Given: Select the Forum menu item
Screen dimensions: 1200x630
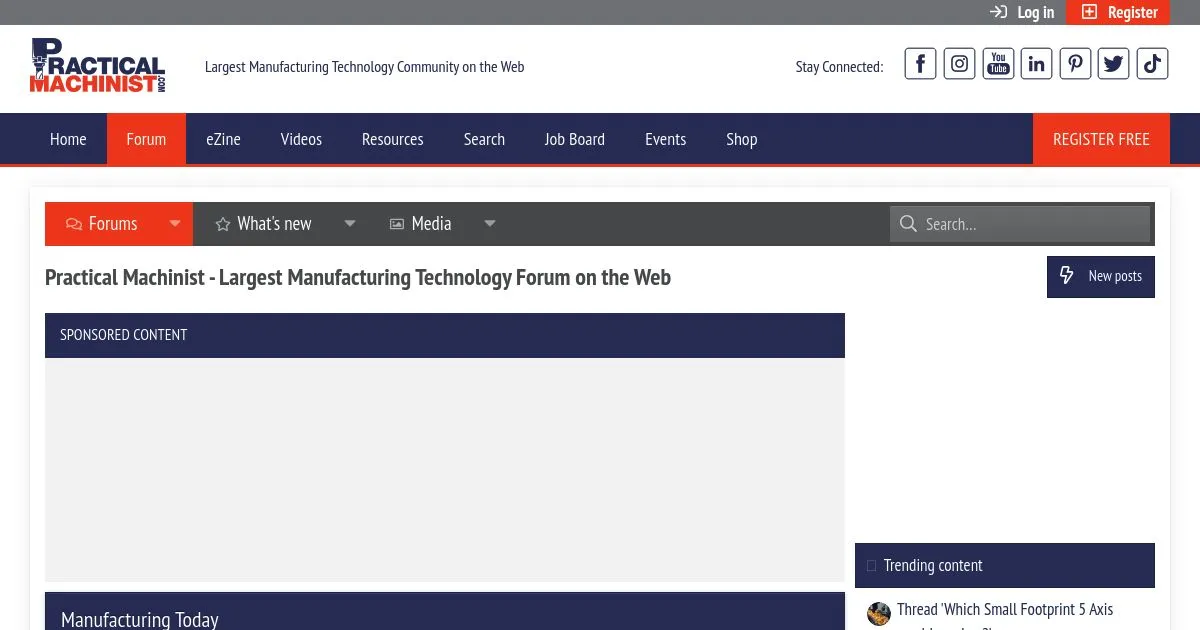Looking at the screenshot, I should click(146, 139).
